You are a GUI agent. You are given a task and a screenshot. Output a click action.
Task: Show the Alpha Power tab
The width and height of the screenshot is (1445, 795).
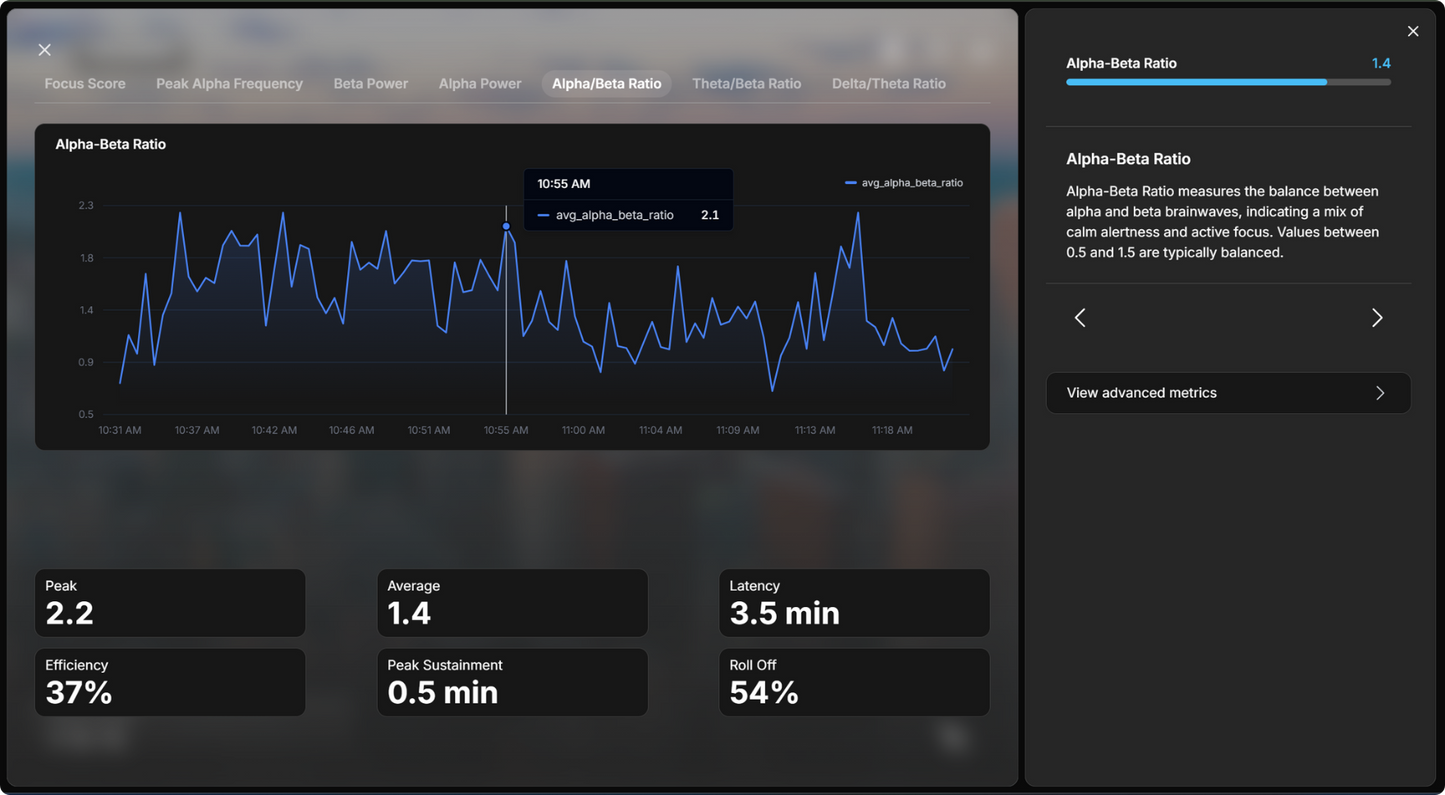click(480, 84)
